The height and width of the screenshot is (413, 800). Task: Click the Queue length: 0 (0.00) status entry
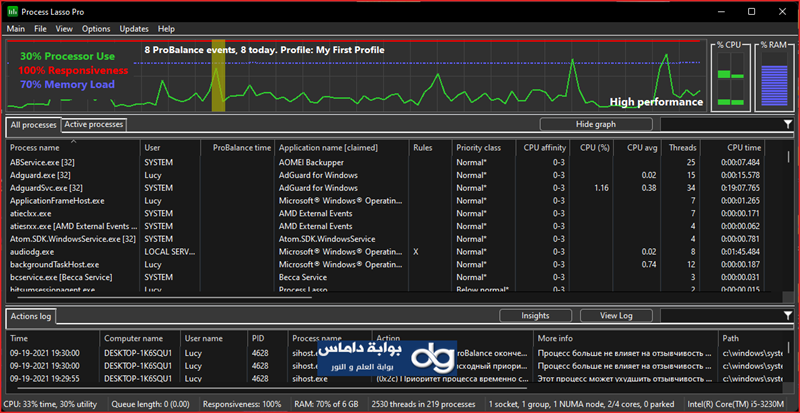pos(152,404)
